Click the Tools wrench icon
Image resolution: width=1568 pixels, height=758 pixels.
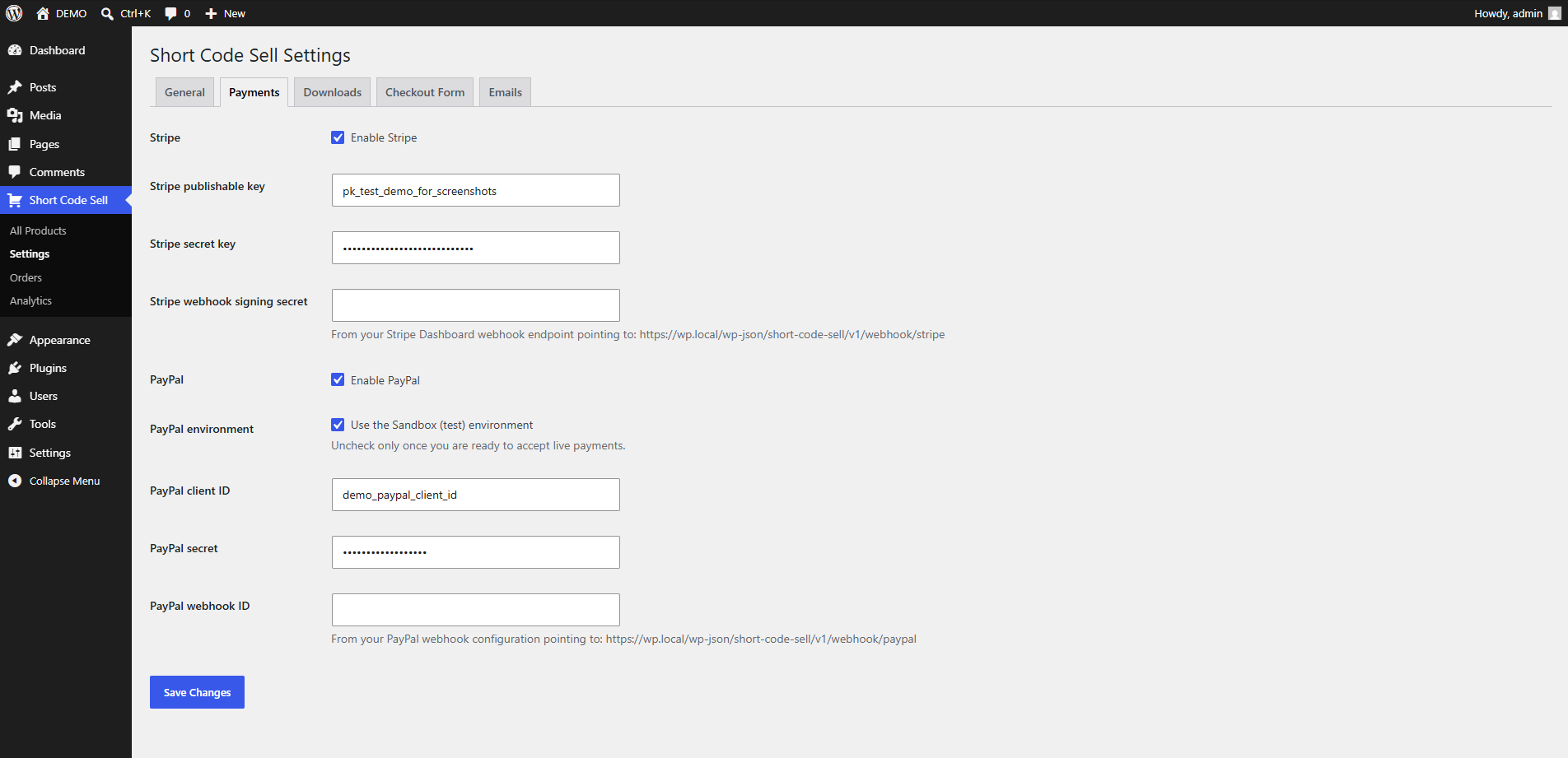pyautogui.click(x=15, y=424)
